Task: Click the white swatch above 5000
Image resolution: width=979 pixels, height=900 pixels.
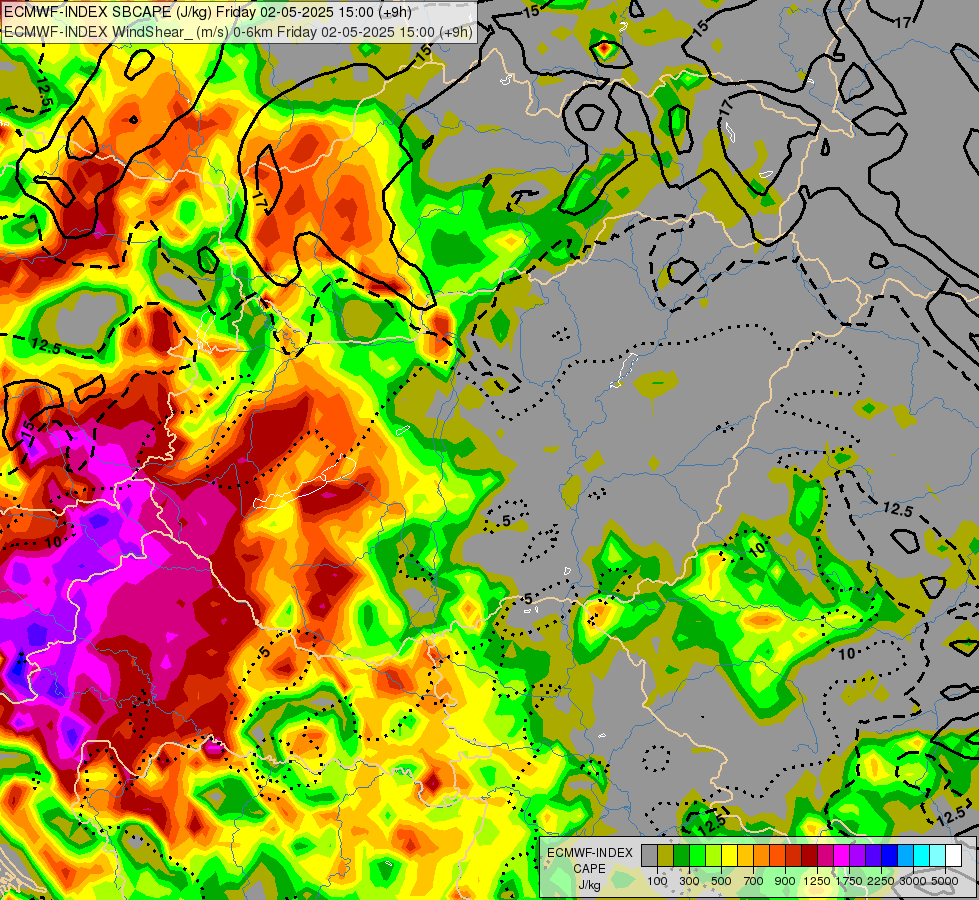Action: tap(953, 855)
